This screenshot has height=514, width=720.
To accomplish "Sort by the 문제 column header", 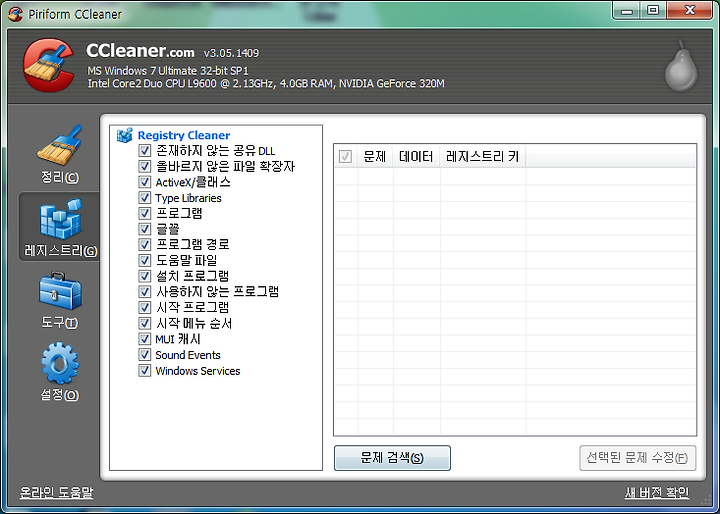I will (375, 157).
